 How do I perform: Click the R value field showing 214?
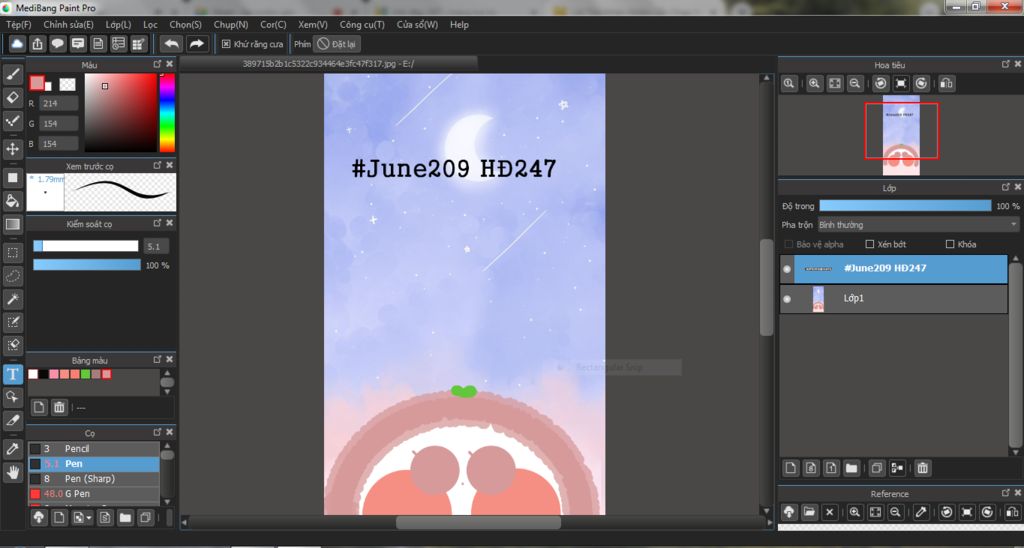[x=59, y=103]
